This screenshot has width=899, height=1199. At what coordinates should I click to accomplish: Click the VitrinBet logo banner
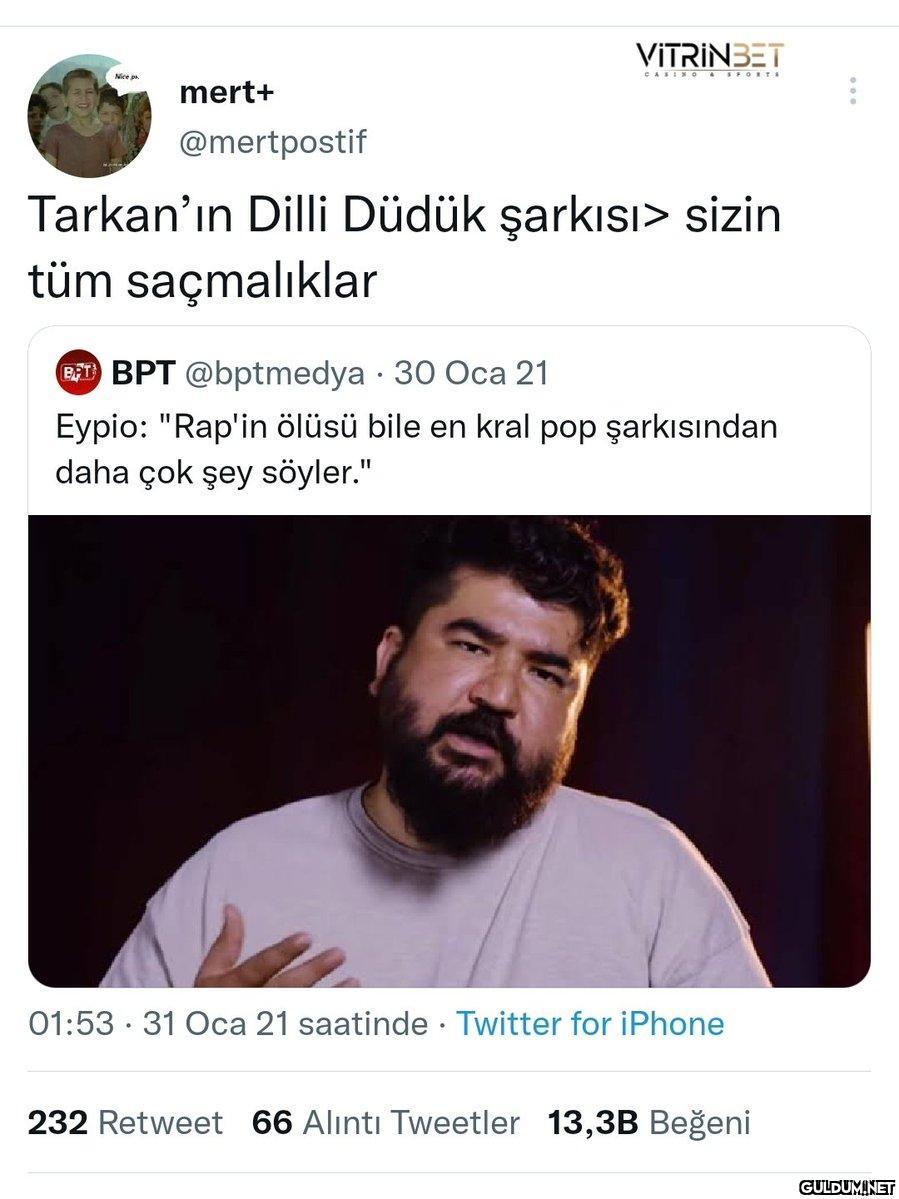point(710,60)
